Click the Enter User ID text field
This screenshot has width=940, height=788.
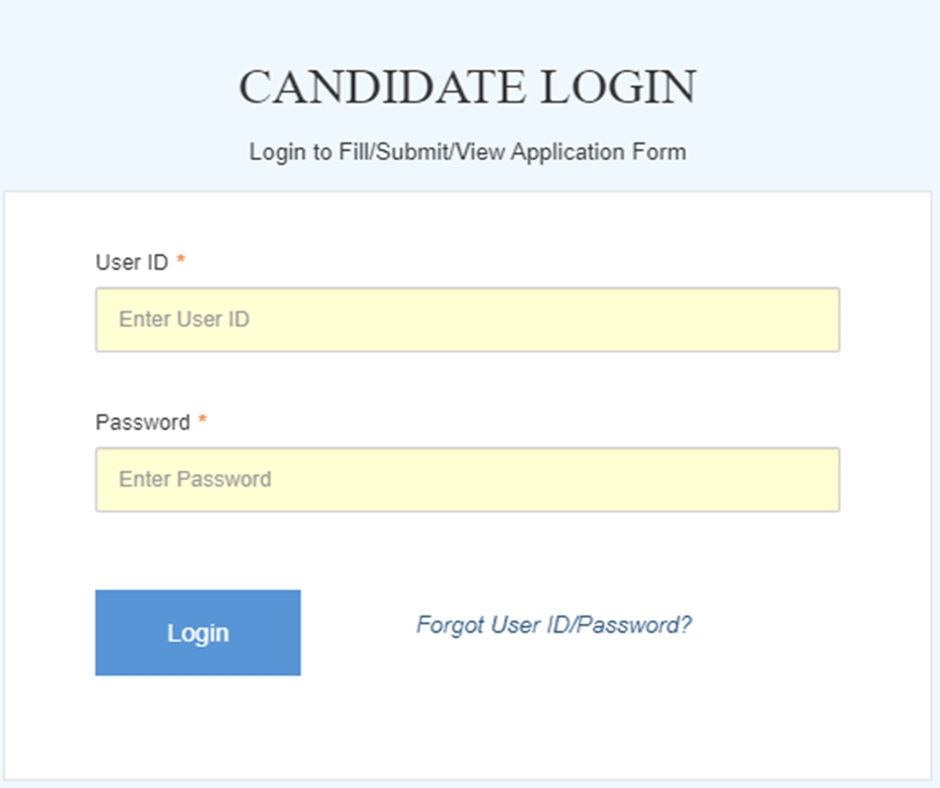467,320
